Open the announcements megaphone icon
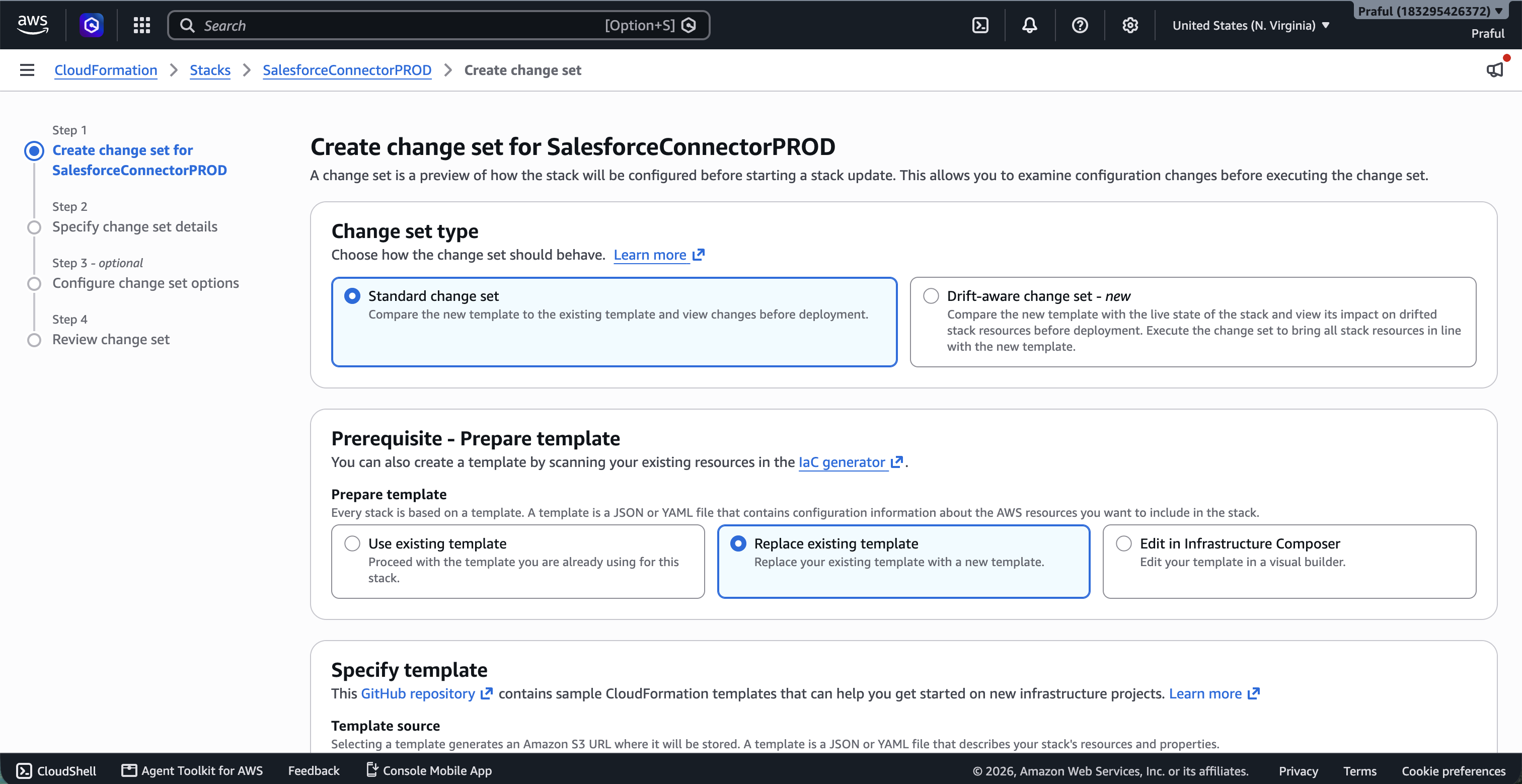Viewport: 1522px width, 784px height. tap(1495, 70)
